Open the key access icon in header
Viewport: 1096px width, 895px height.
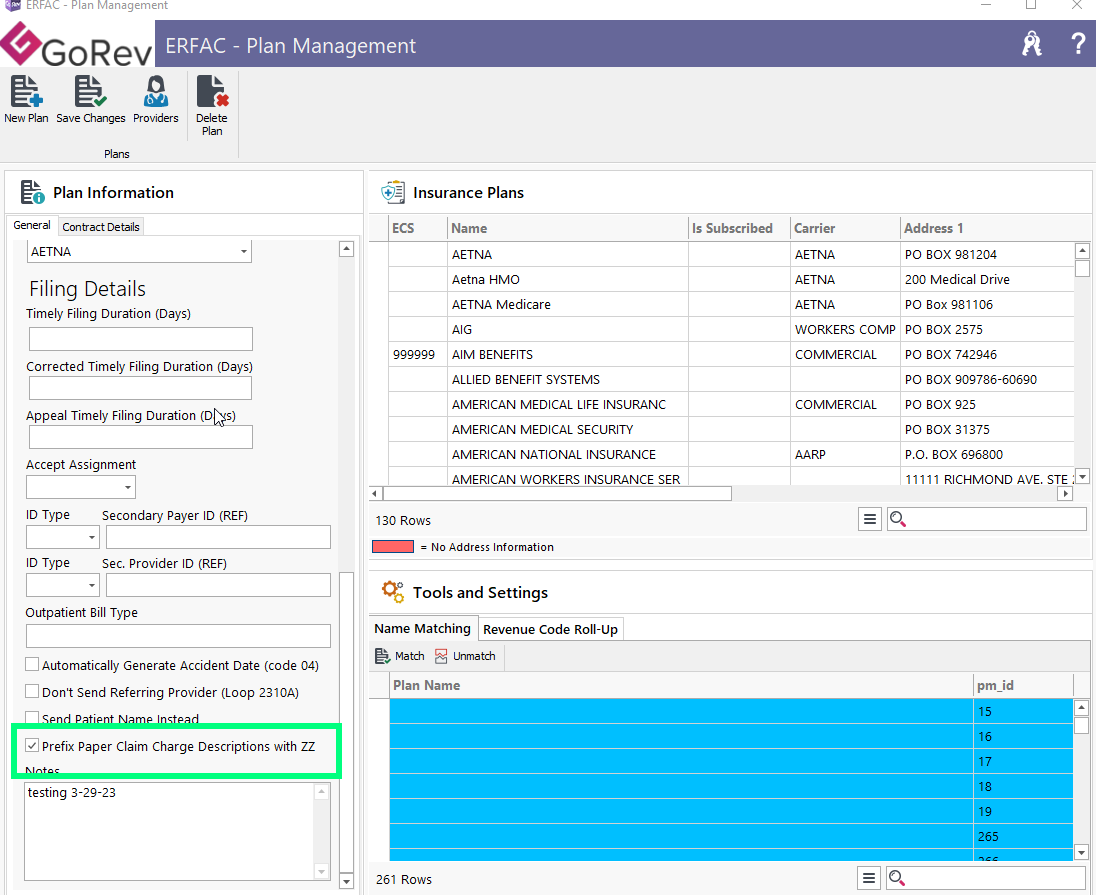tap(1032, 43)
